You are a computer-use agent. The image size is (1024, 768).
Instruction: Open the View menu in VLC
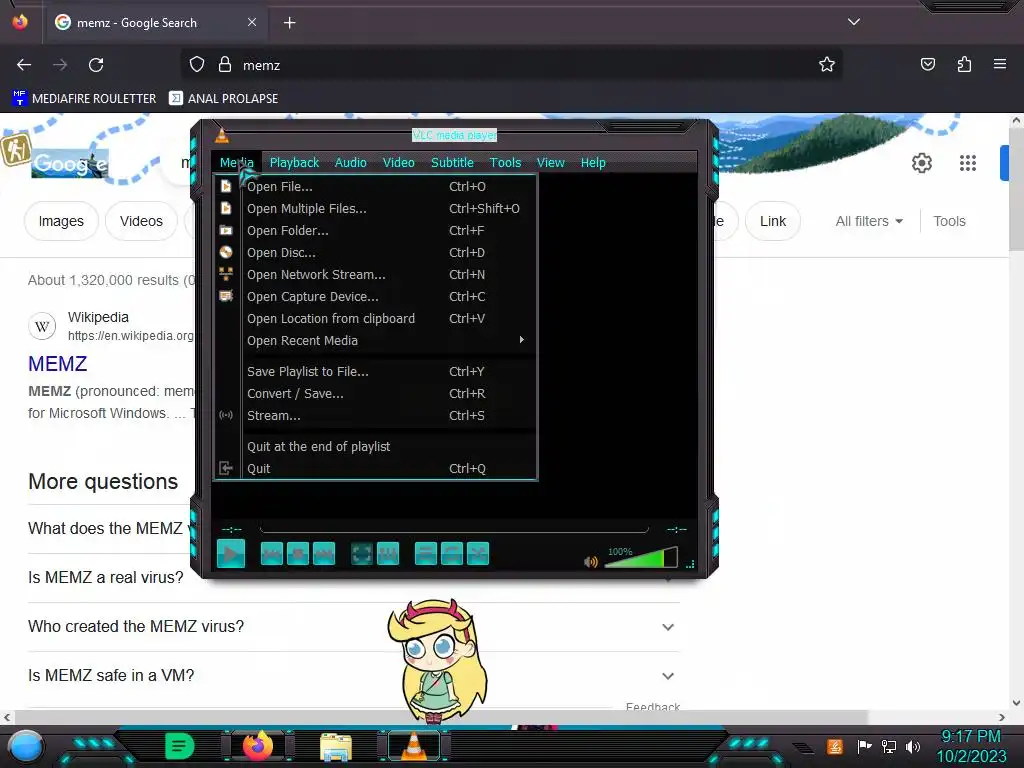(x=551, y=163)
